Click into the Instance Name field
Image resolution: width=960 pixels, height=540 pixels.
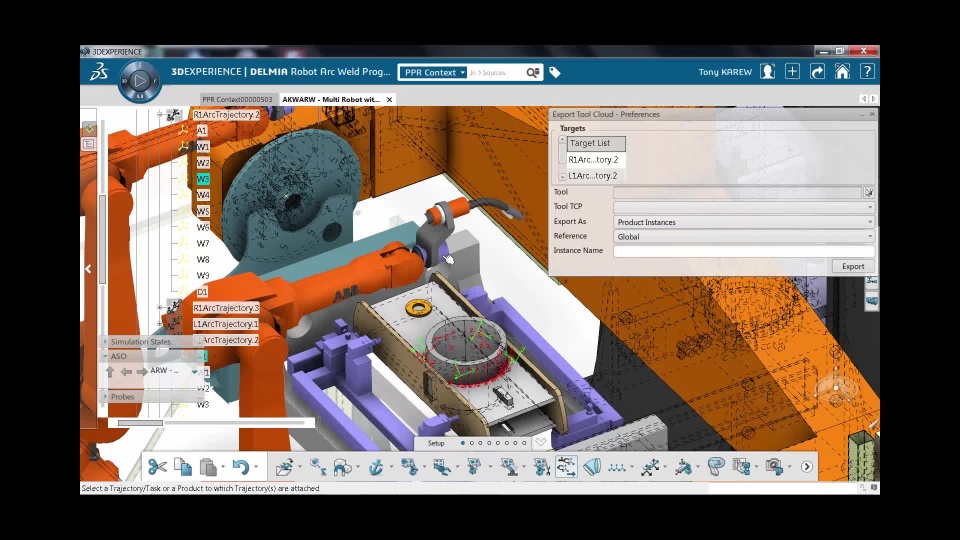click(x=744, y=251)
